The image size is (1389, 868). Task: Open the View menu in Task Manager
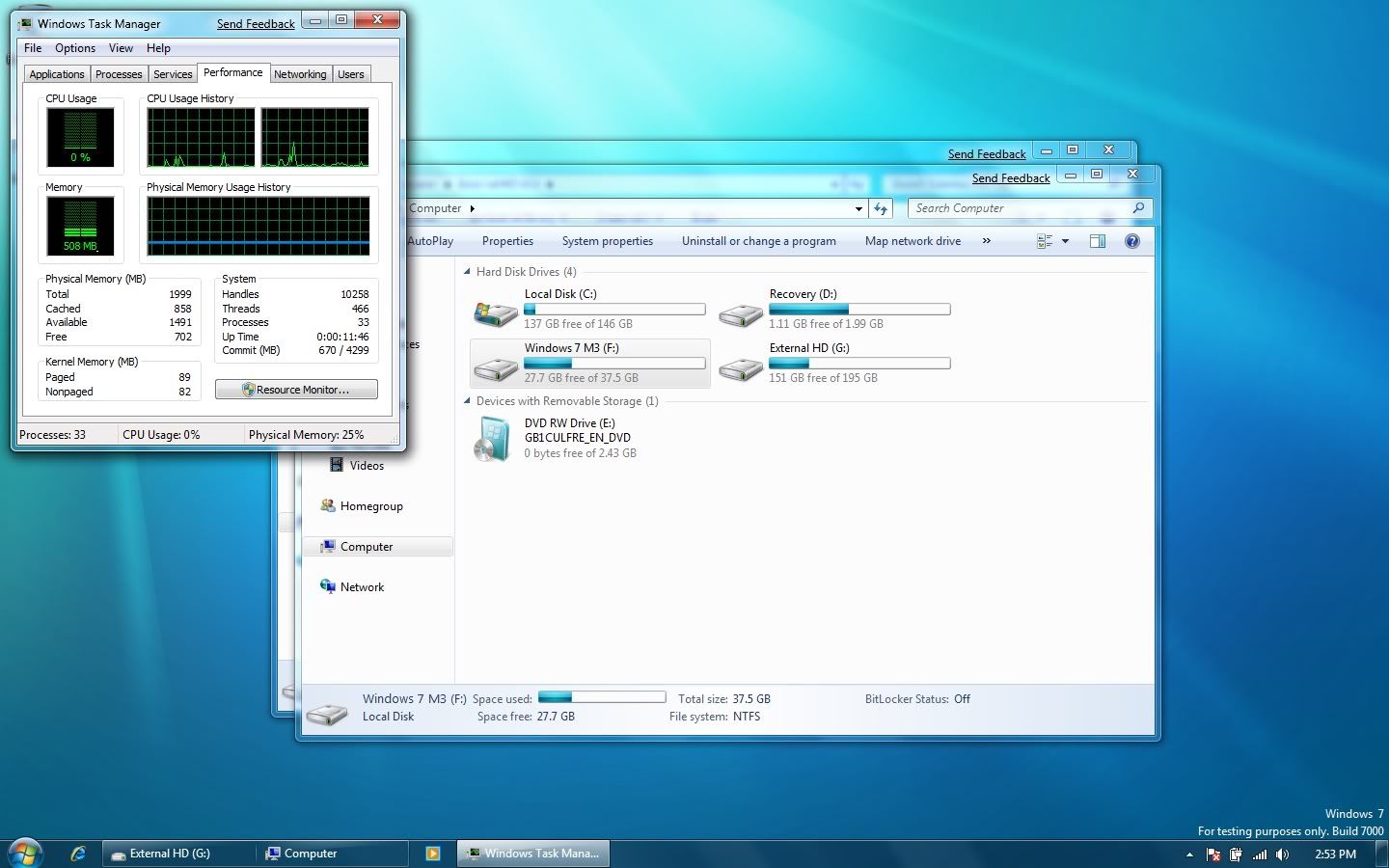click(x=121, y=47)
